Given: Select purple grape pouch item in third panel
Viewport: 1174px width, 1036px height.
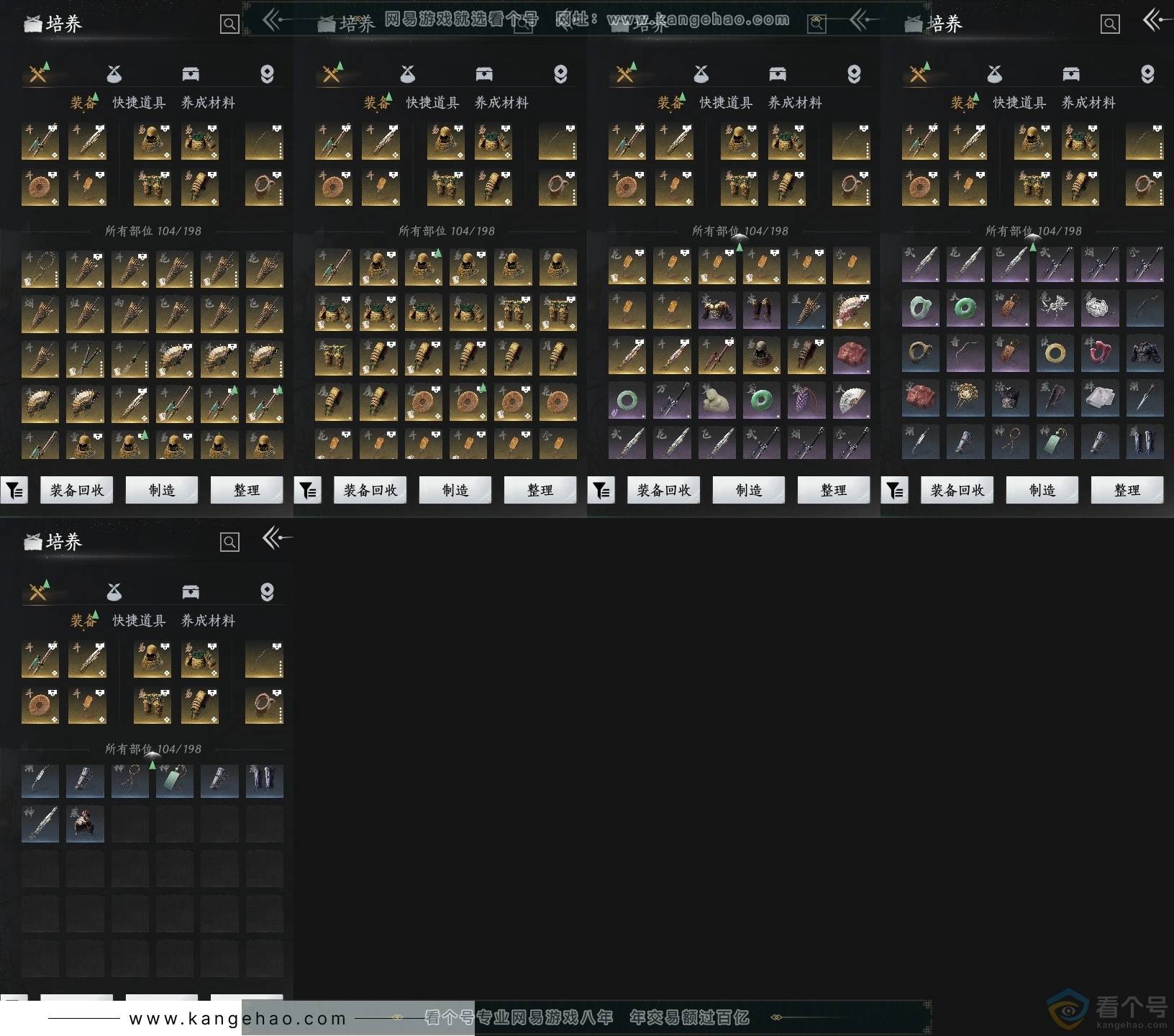Looking at the screenshot, I should point(807,401).
